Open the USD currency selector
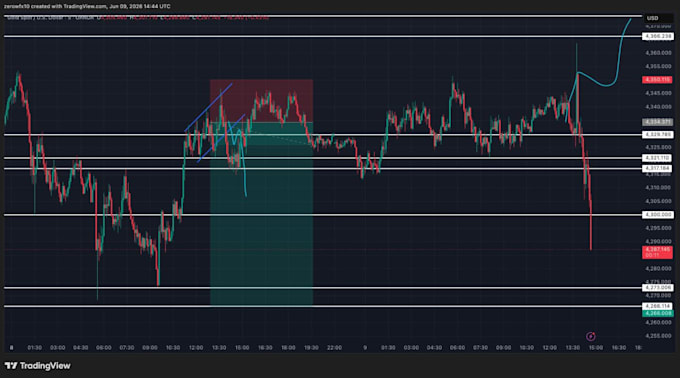Screen dimensions: 680x378 [653, 18]
